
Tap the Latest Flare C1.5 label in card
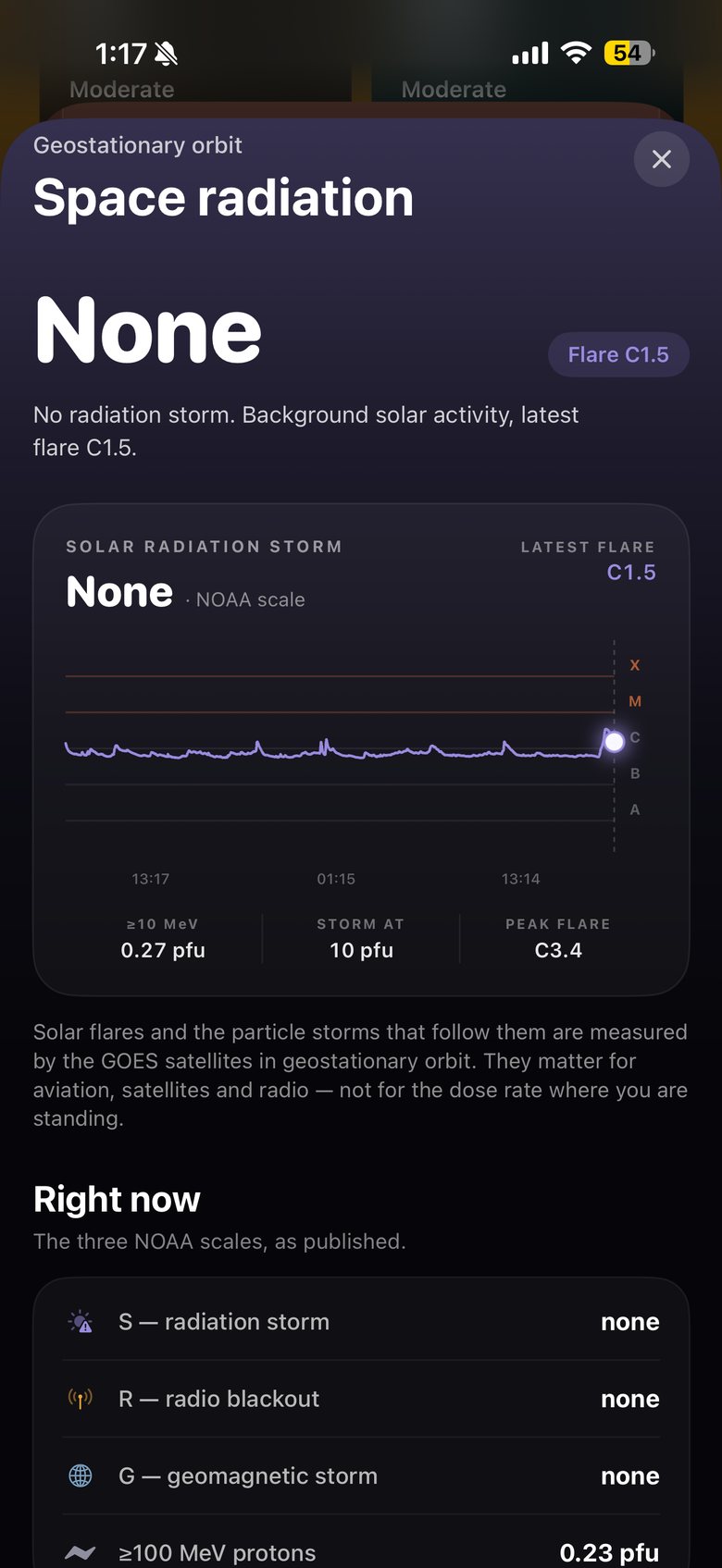[x=588, y=561]
